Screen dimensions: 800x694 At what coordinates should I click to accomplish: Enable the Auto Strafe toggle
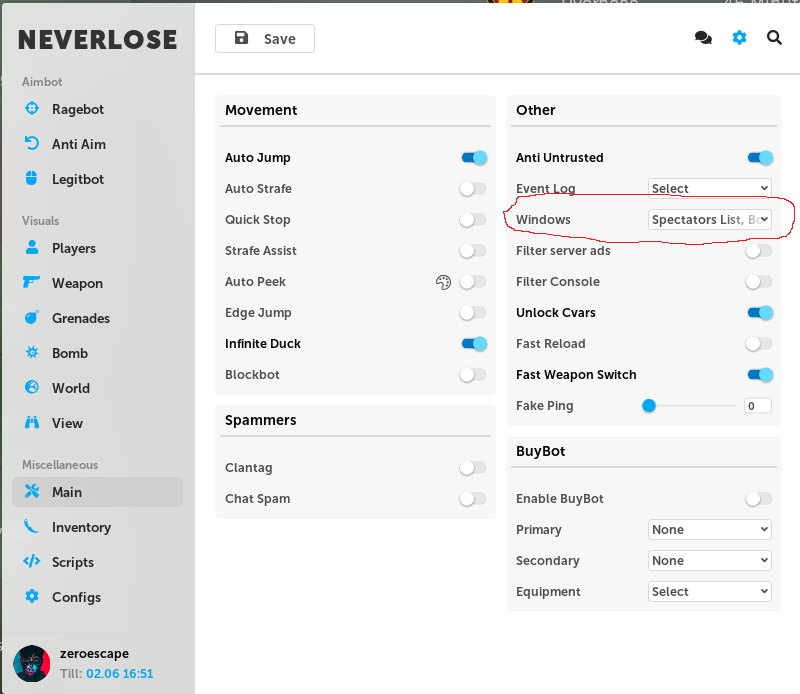pyautogui.click(x=472, y=189)
